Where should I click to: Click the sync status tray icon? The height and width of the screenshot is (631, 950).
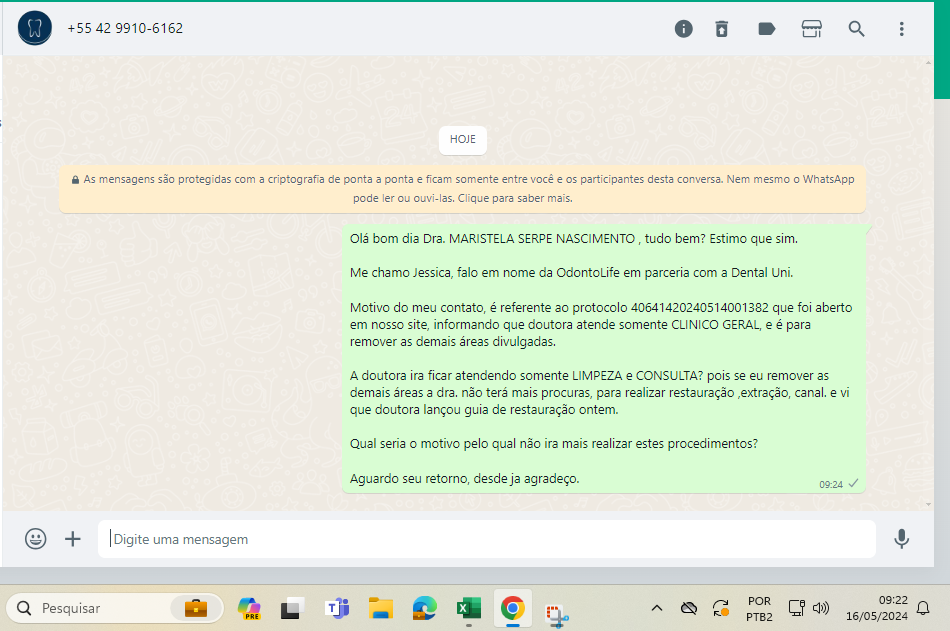click(721, 608)
